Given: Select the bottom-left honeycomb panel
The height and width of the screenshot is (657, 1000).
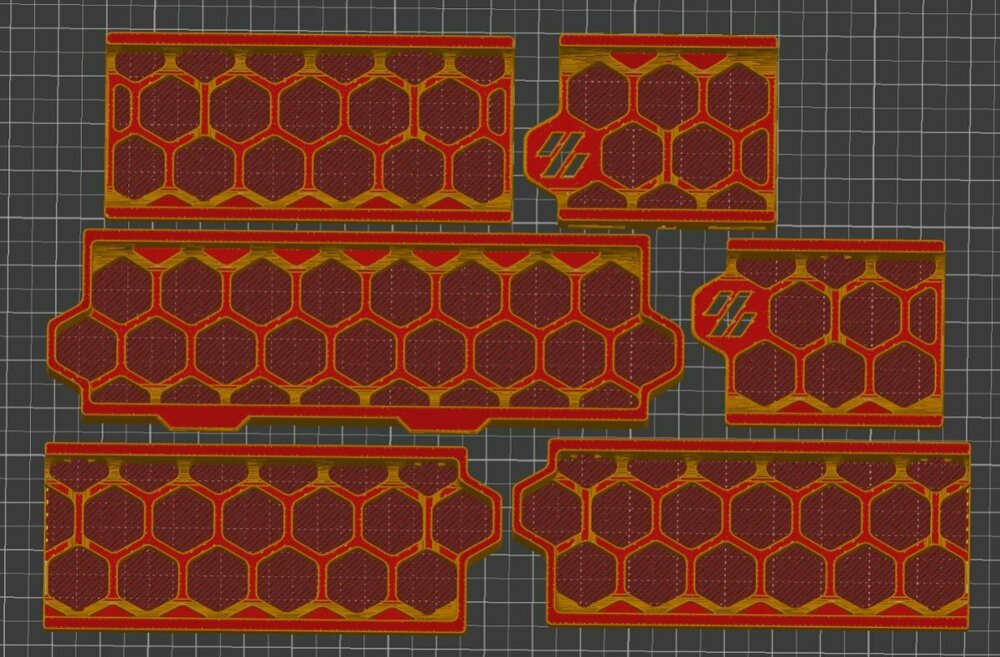Looking at the screenshot, I should tap(273, 537).
